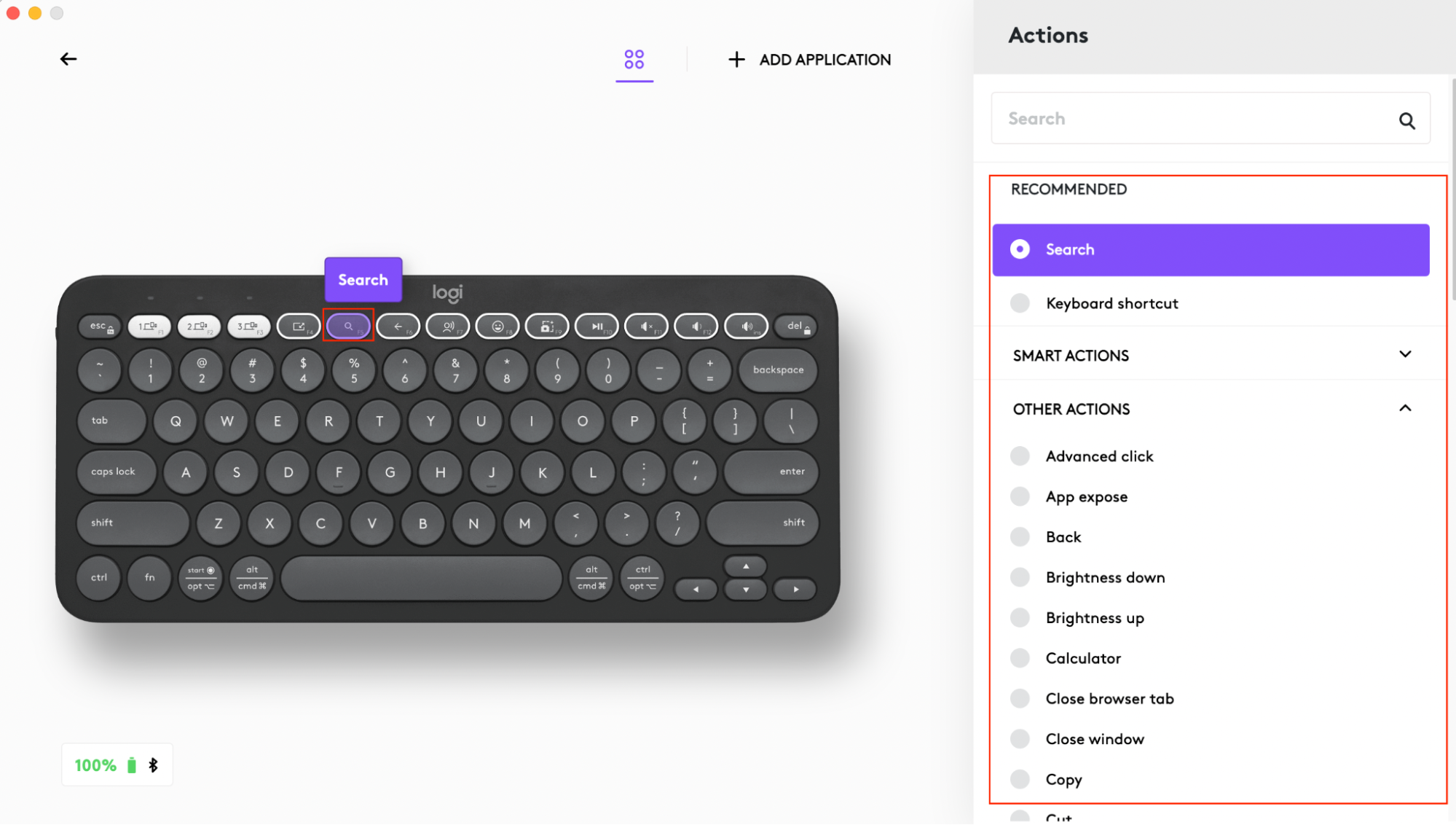Image resolution: width=1456 pixels, height=825 pixels.
Task: Click the media play/skip forward key
Action: click(x=597, y=325)
